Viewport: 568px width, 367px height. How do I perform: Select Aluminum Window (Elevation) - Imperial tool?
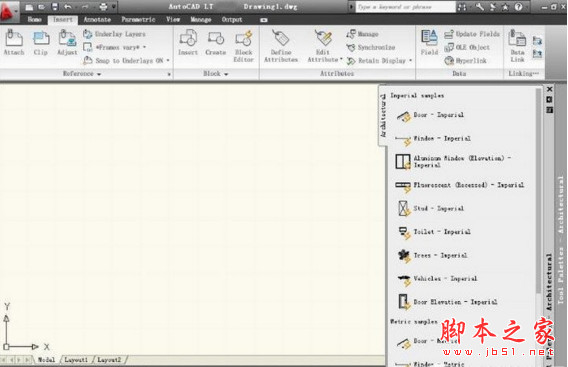(453, 162)
